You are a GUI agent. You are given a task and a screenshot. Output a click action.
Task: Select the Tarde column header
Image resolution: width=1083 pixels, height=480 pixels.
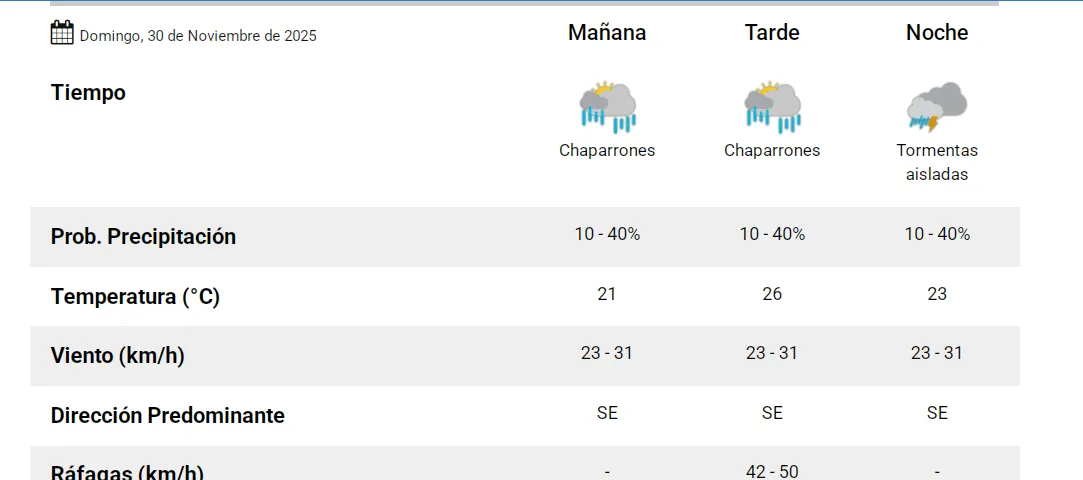coord(772,33)
